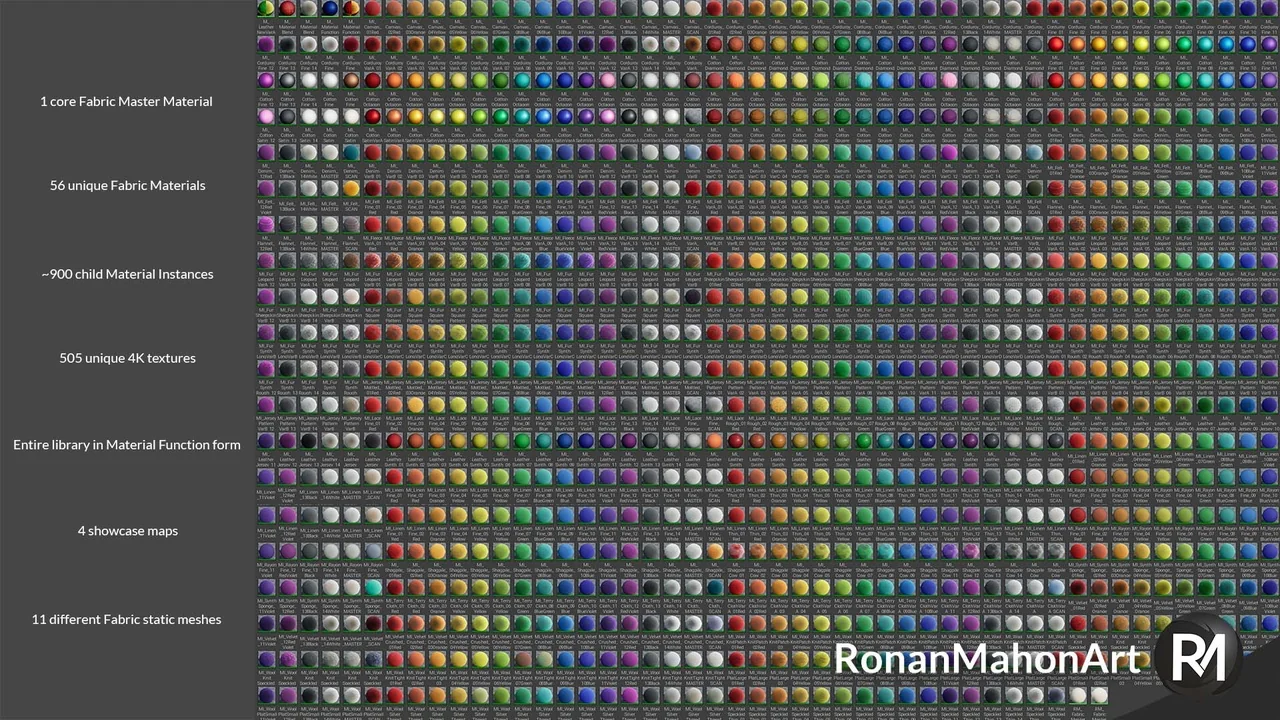
Task: Click the '1 core Fabric Master Material' label
Action: point(126,101)
